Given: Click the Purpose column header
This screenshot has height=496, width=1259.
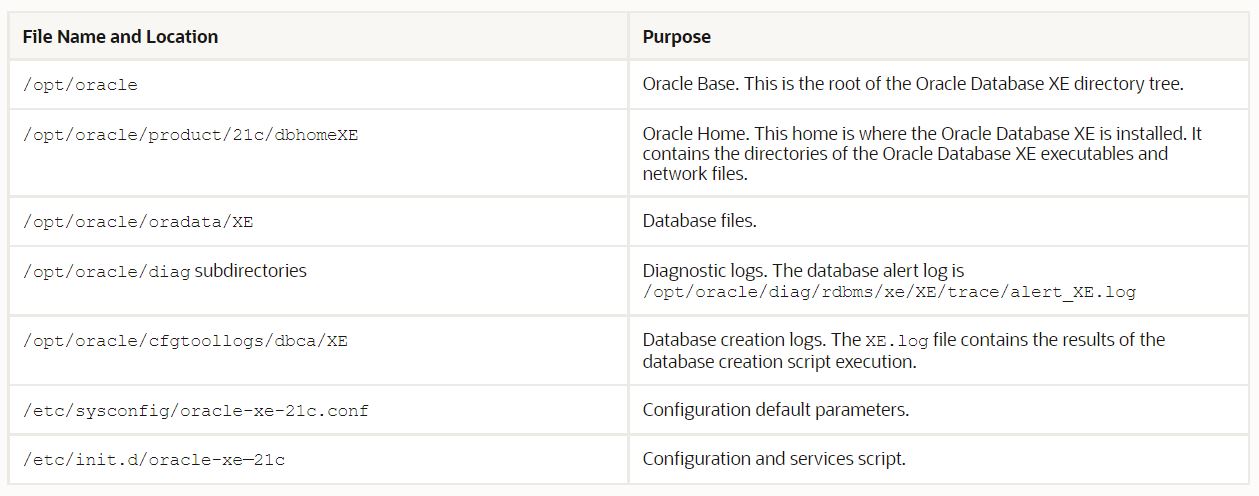Looking at the screenshot, I should click(676, 37).
